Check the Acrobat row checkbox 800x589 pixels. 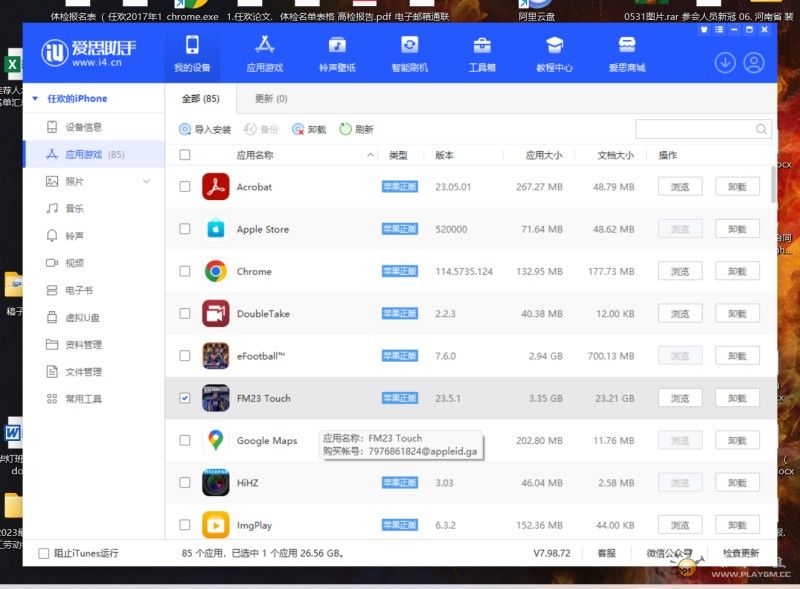(x=185, y=187)
